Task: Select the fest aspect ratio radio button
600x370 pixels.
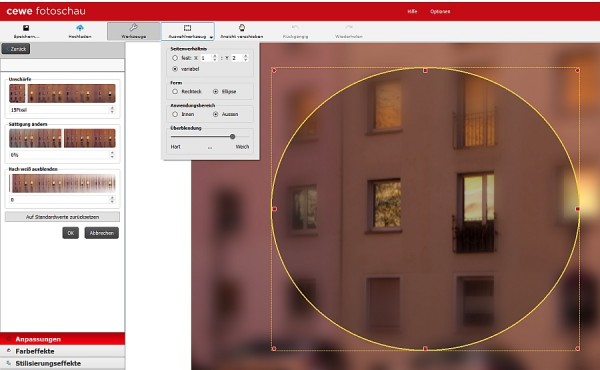Action: (x=175, y=58)
